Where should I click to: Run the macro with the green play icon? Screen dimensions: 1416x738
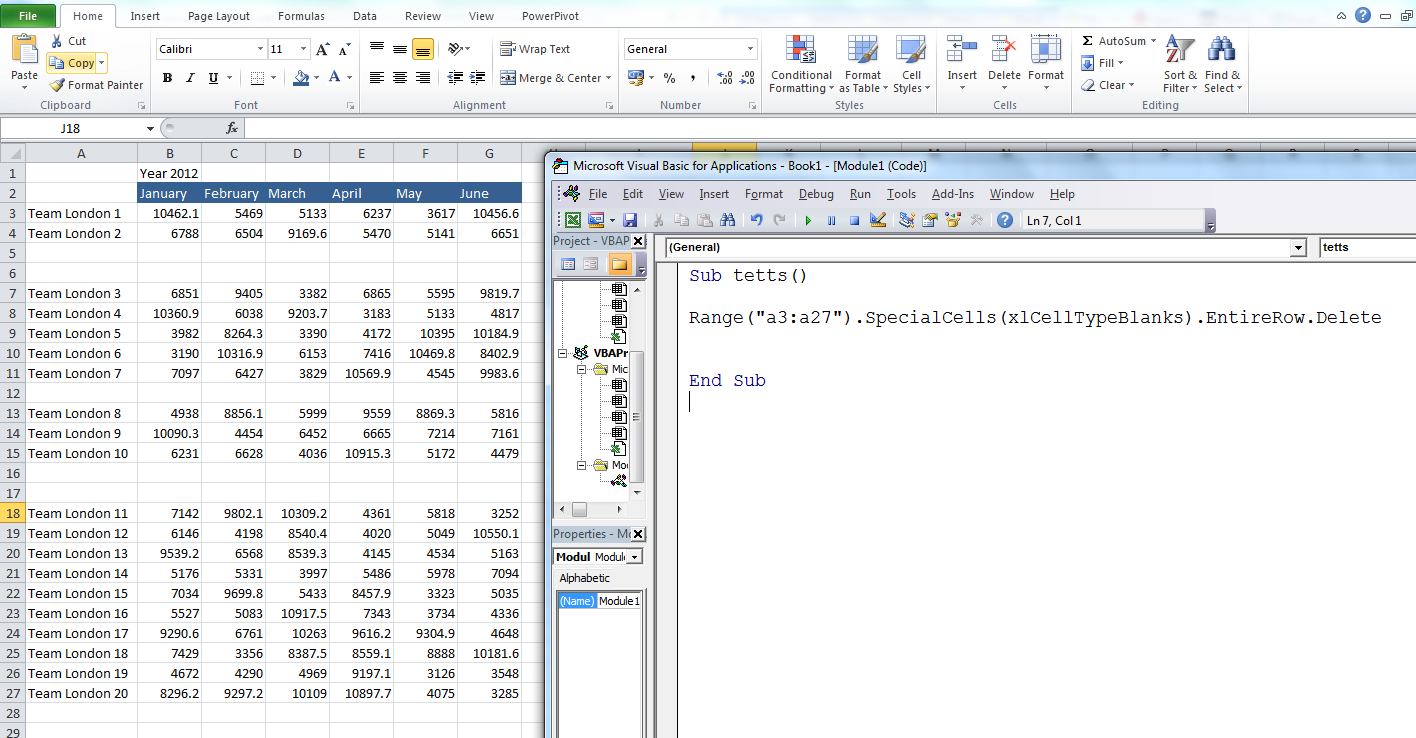point(808,221)
